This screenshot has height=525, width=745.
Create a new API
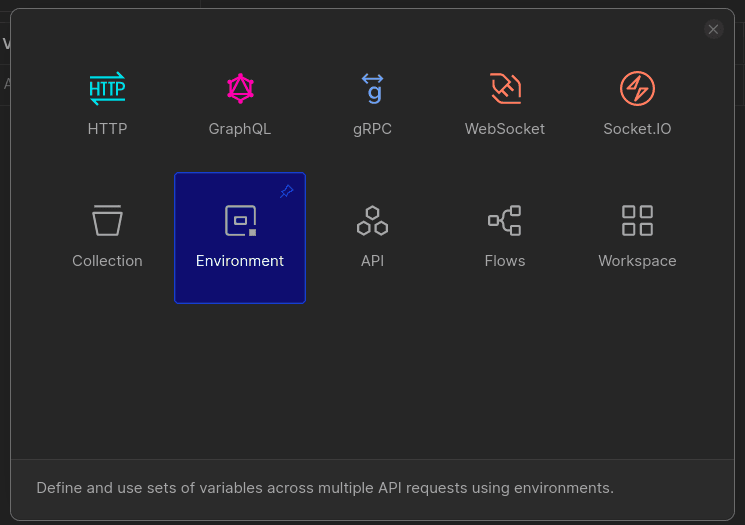tap(372, 238)
